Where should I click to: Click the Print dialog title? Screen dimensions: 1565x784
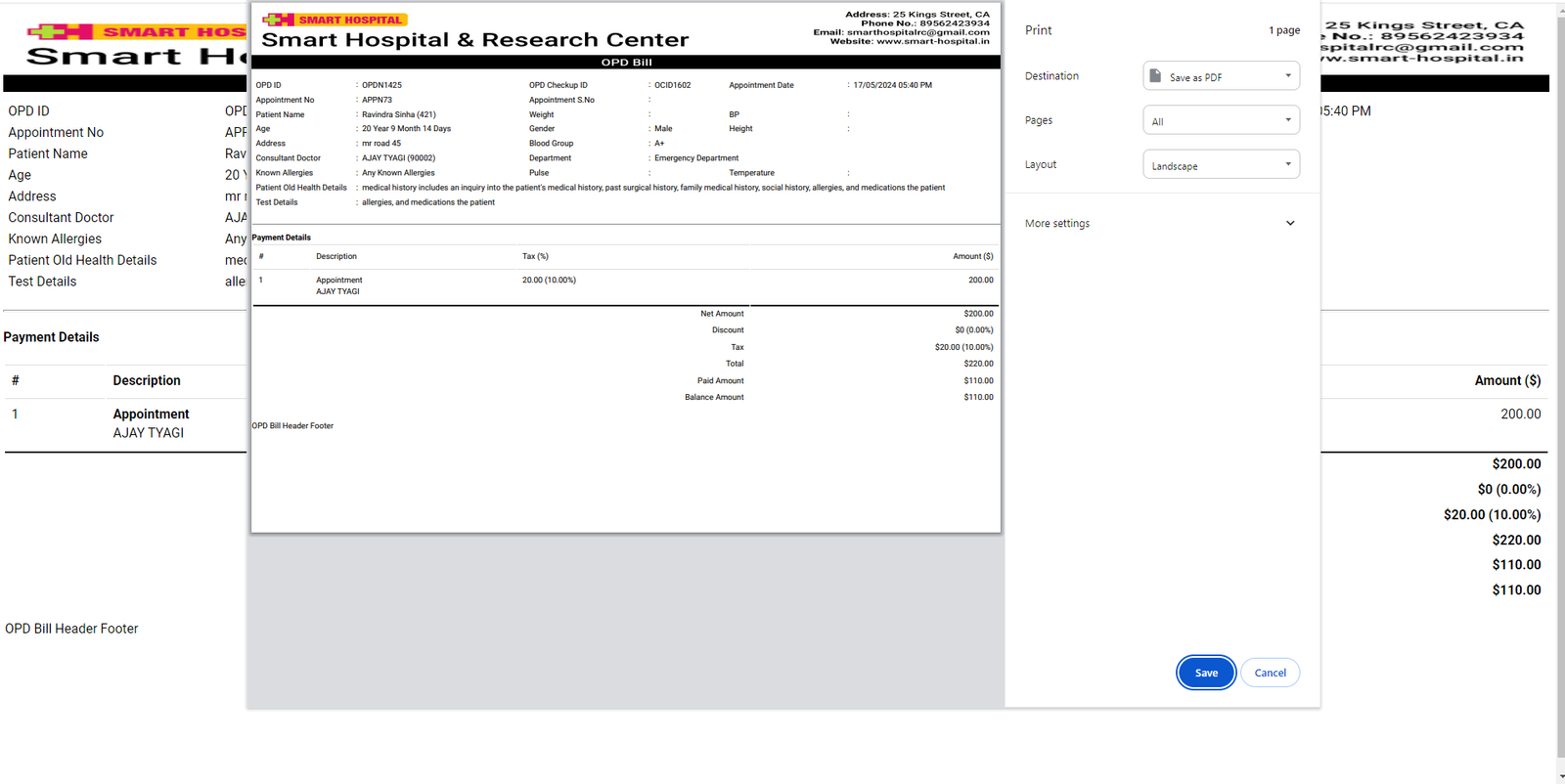(1038, 30)
